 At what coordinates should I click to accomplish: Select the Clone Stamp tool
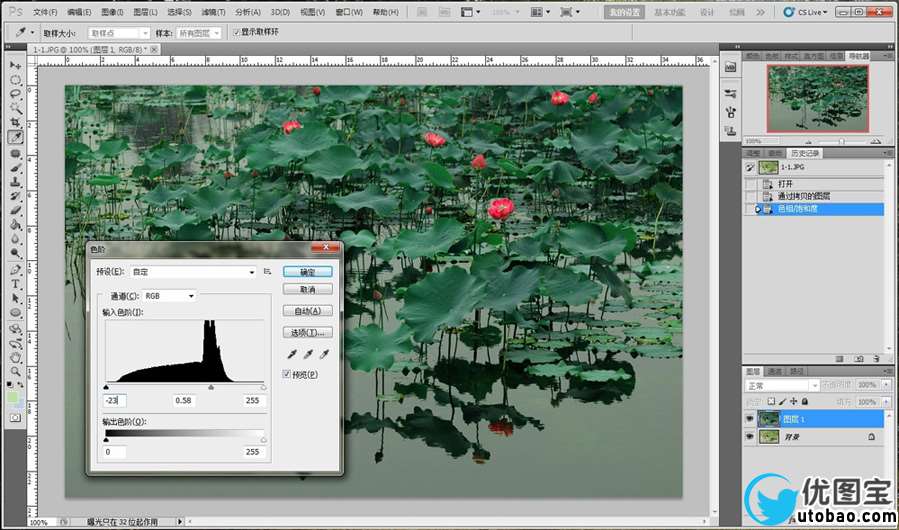coord(15,182)
